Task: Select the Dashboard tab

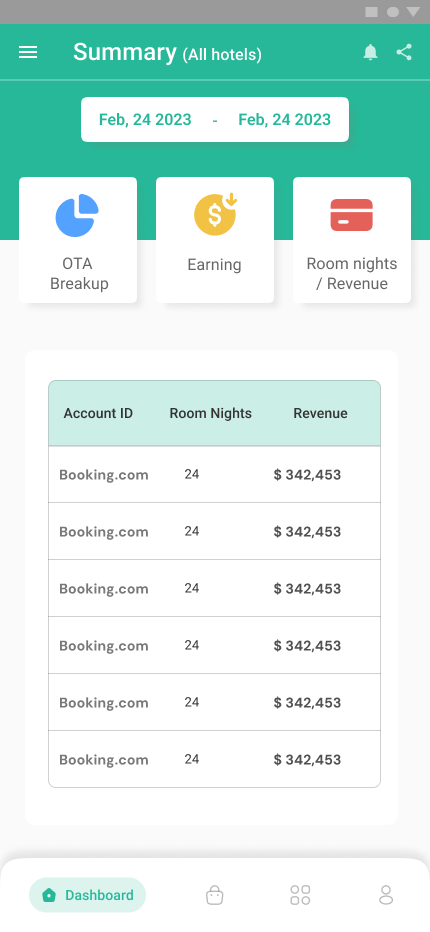Action: pos(87,895)
